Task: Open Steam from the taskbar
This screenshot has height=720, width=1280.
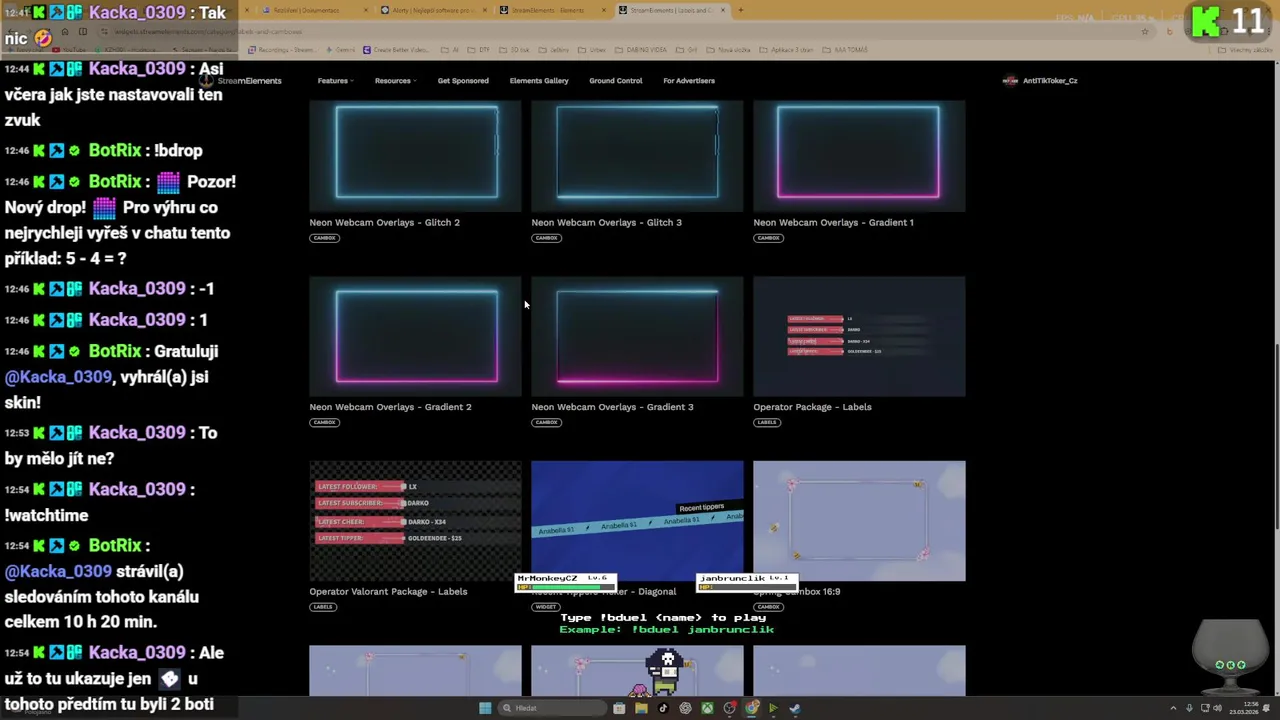Action: (795, 708)
